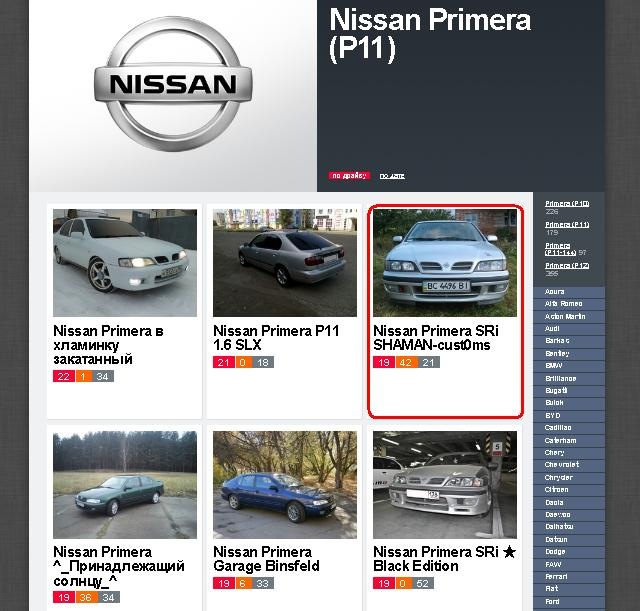Go to Chery brand page
The image size is (640, 611).
pos(554,453)
